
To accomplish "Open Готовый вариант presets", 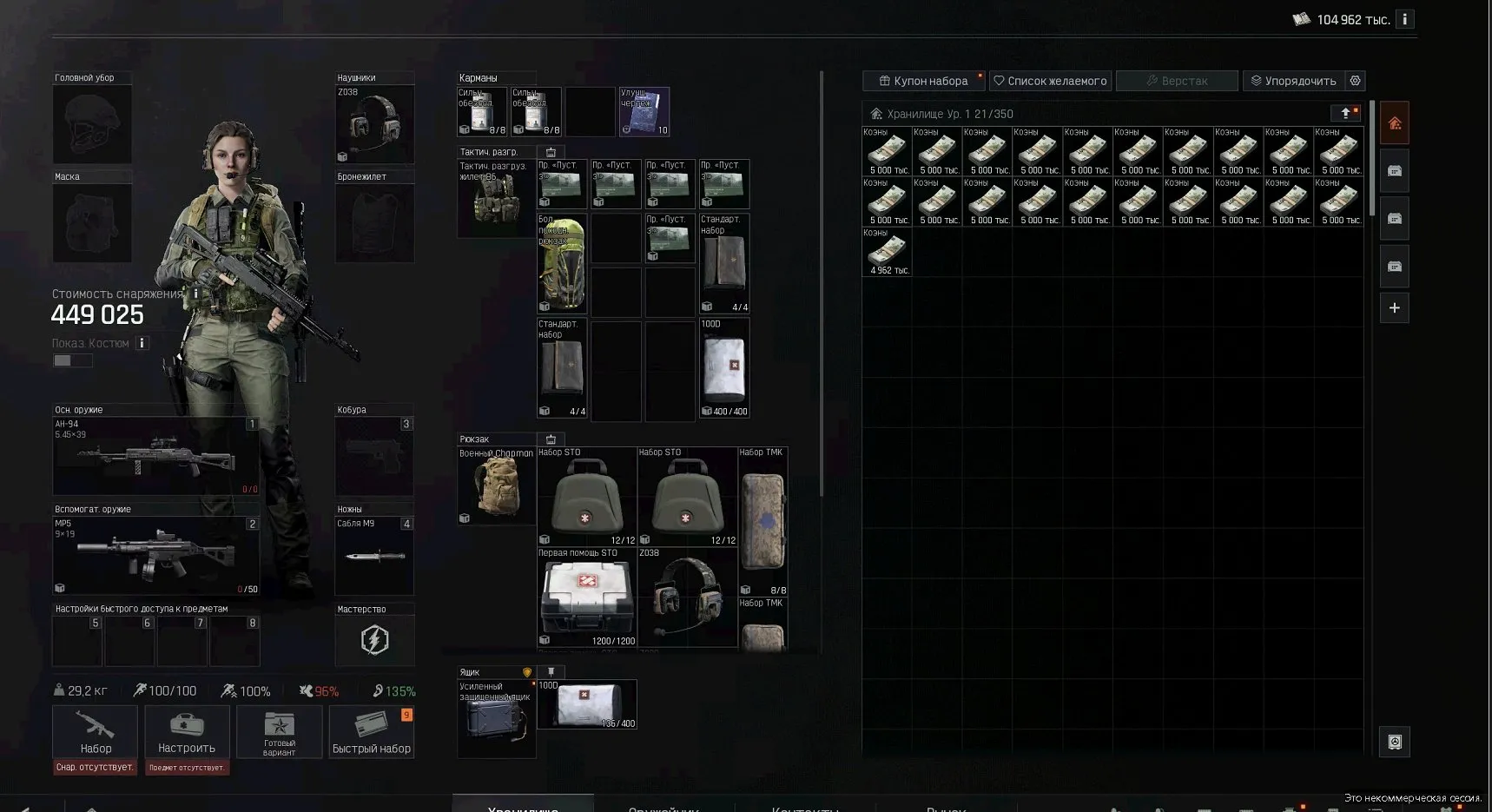I will (279, 731).
